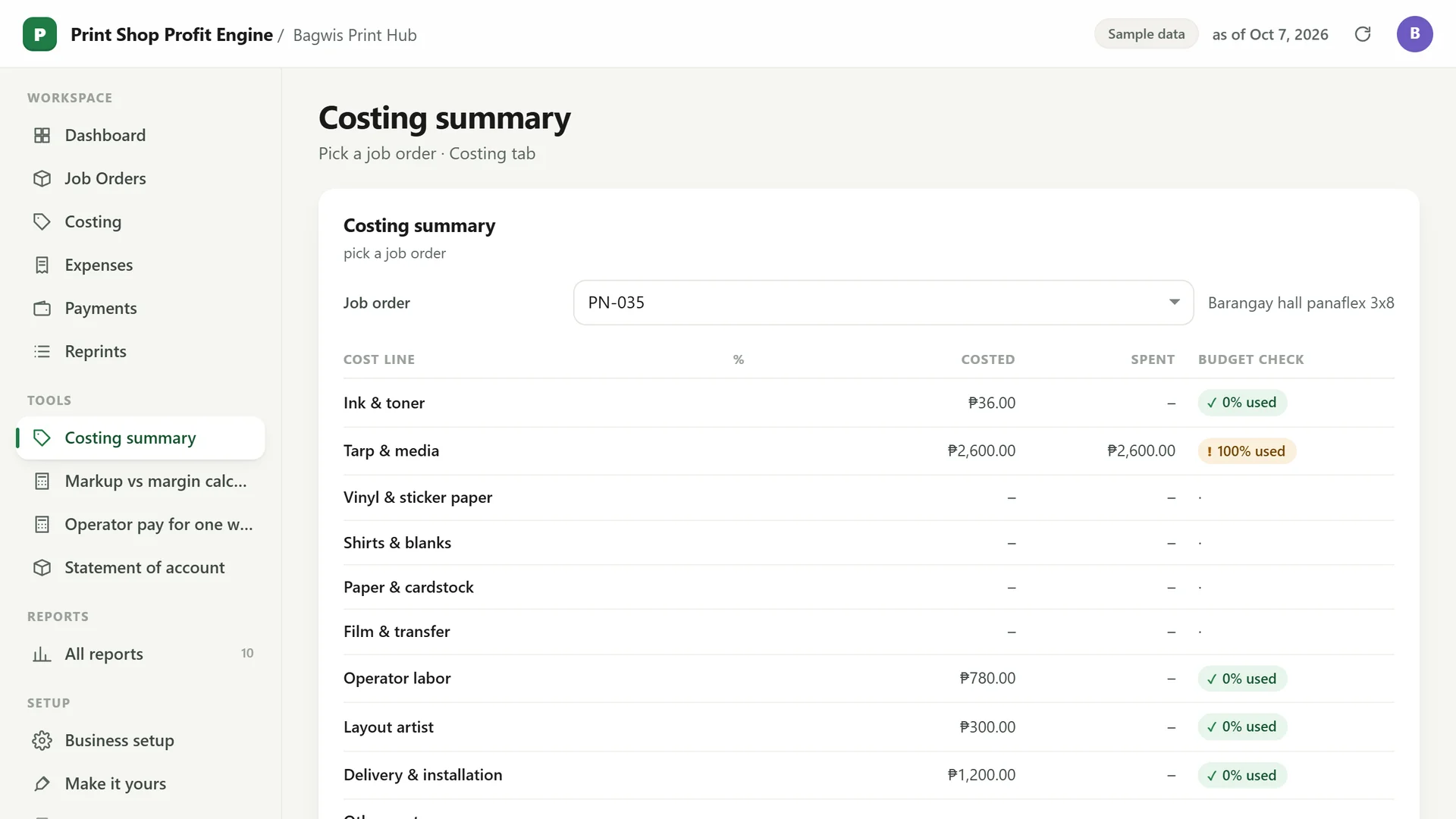Go to Job Orders
The image size is (1456, 819).
(140, 178)
